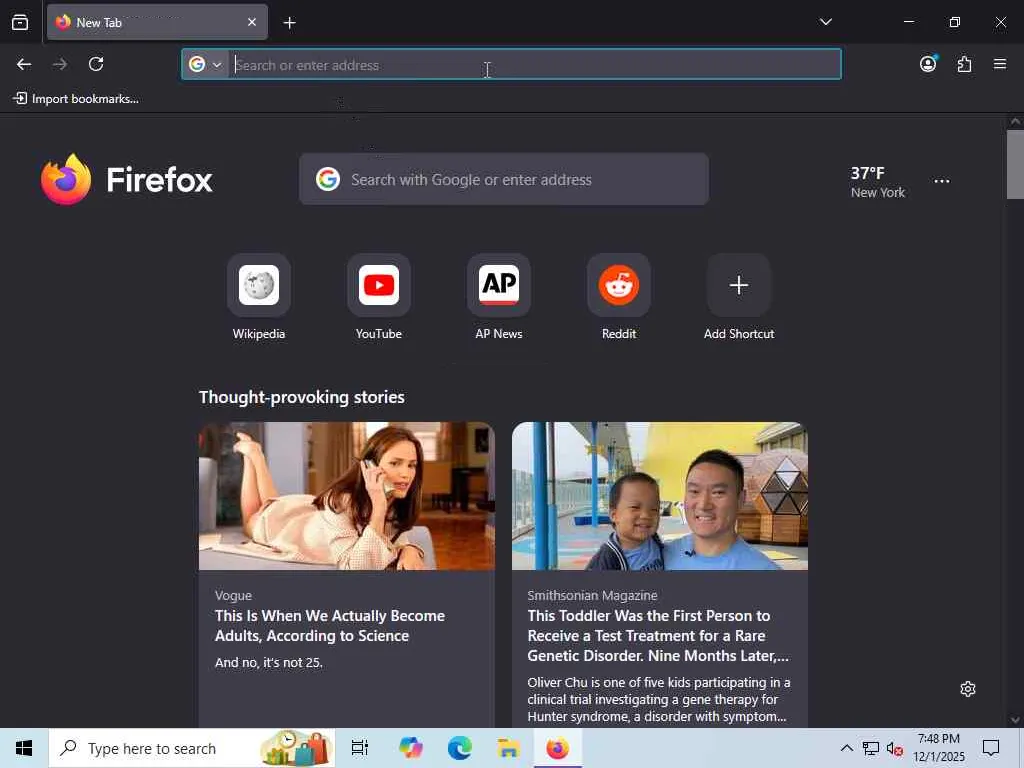
Task: Open the notification center icon
Action: click(x=991, y=748)
